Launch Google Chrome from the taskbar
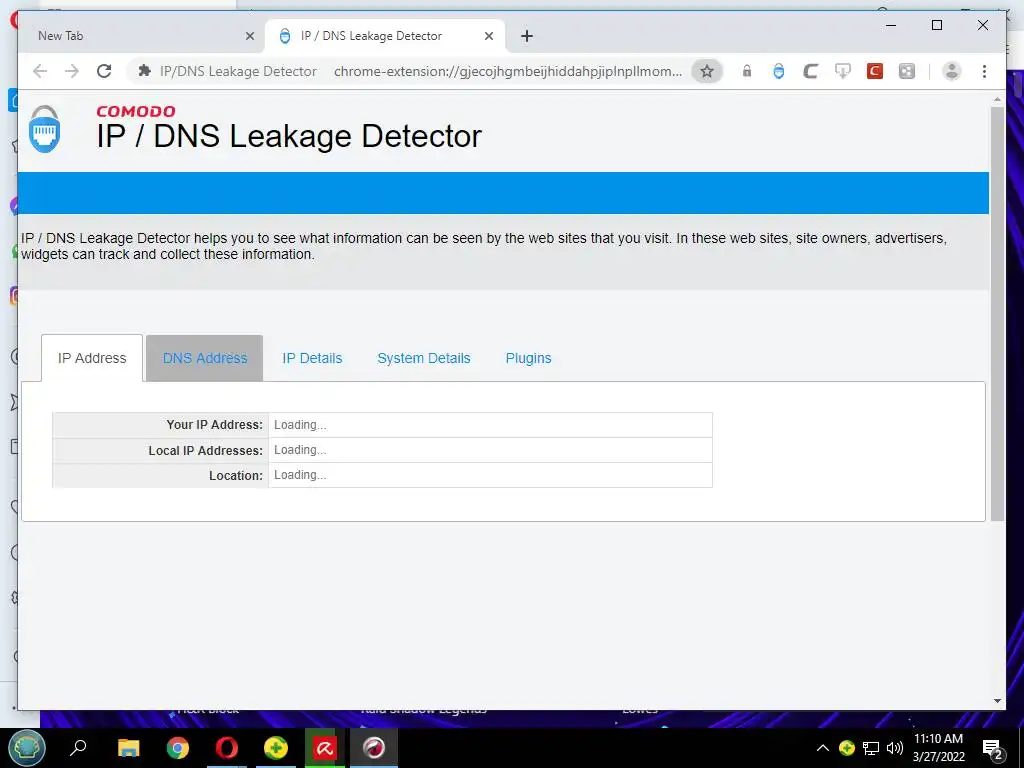The width and height of the screenshot is (1024, 768). (x=177, y=748)
